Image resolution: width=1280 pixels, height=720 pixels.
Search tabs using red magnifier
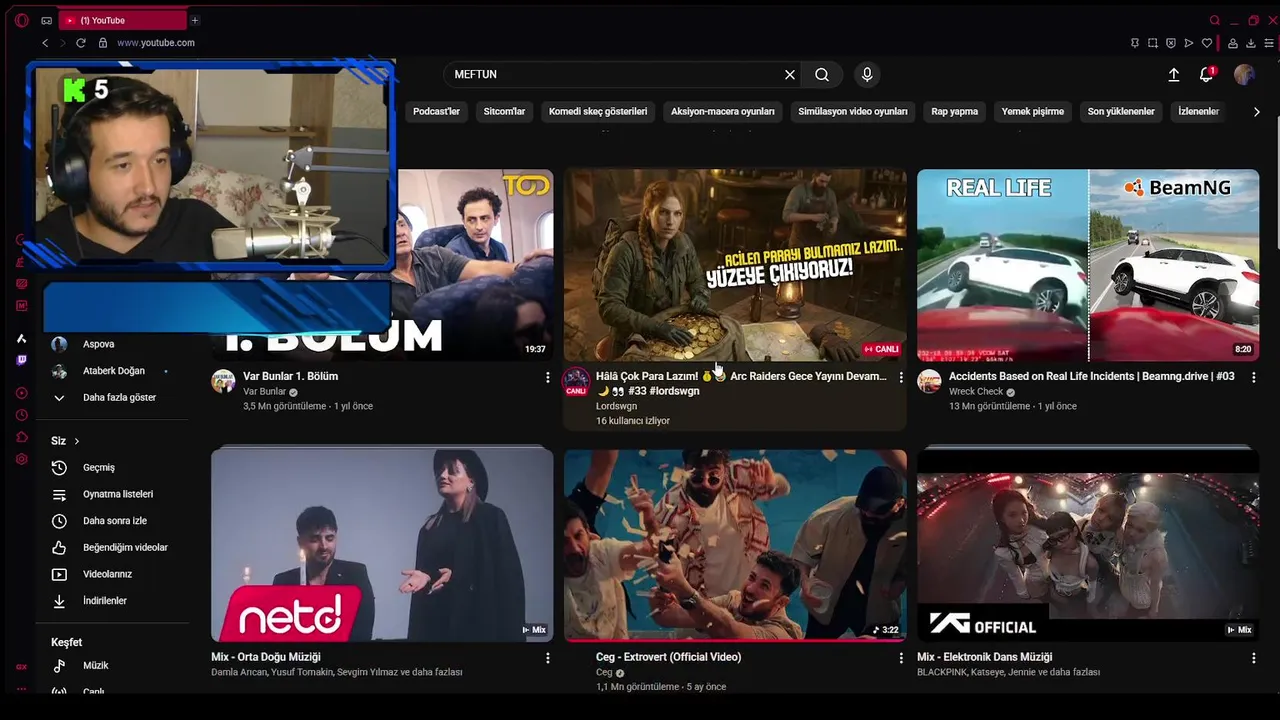[x=1214, y=20]
